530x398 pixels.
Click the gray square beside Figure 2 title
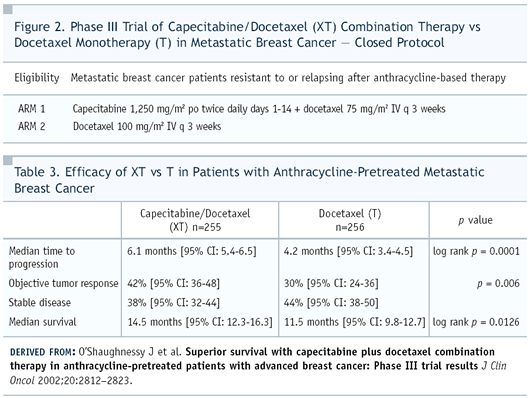coord(8,9)
